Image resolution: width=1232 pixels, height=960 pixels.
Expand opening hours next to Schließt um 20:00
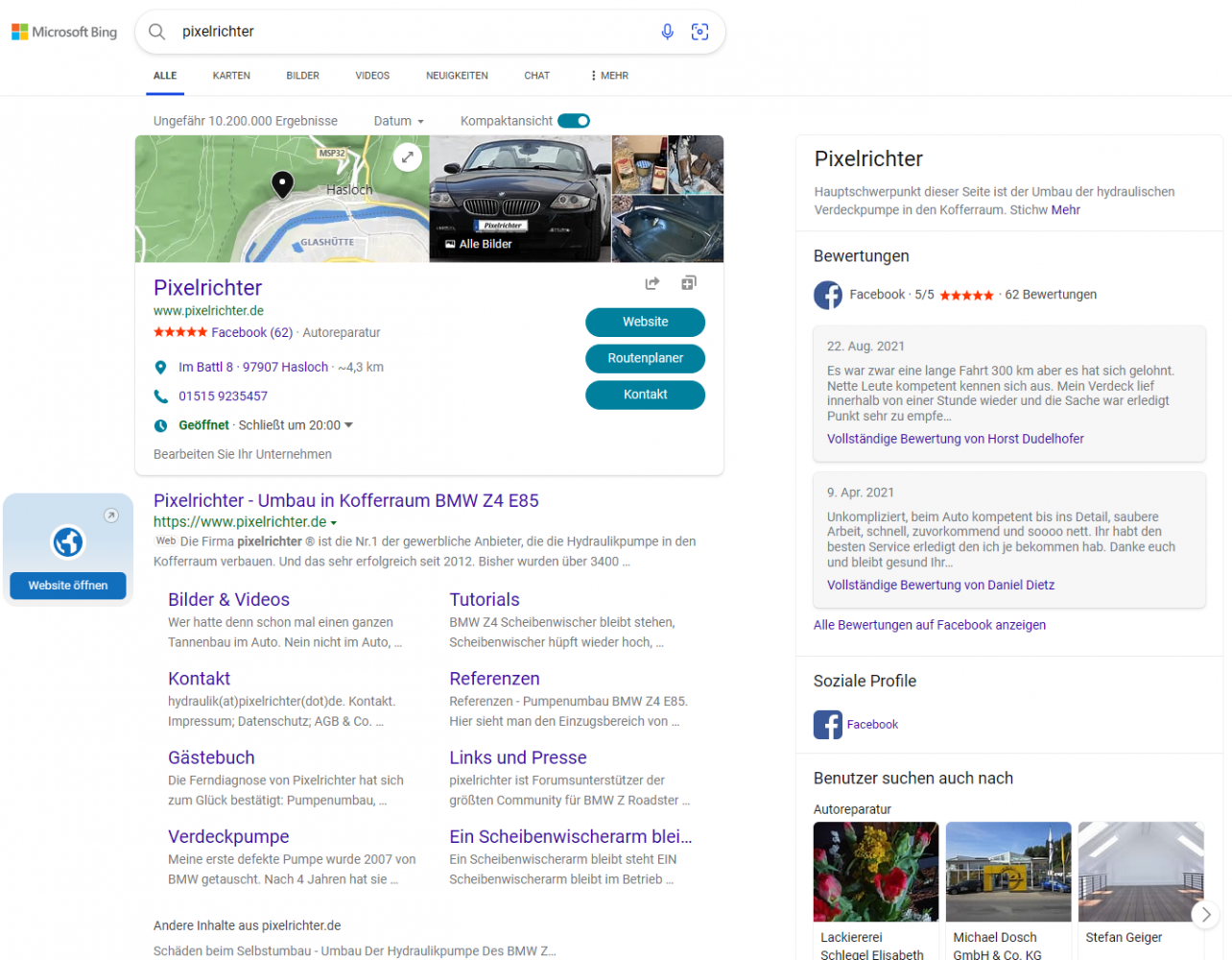coord(348,425)
